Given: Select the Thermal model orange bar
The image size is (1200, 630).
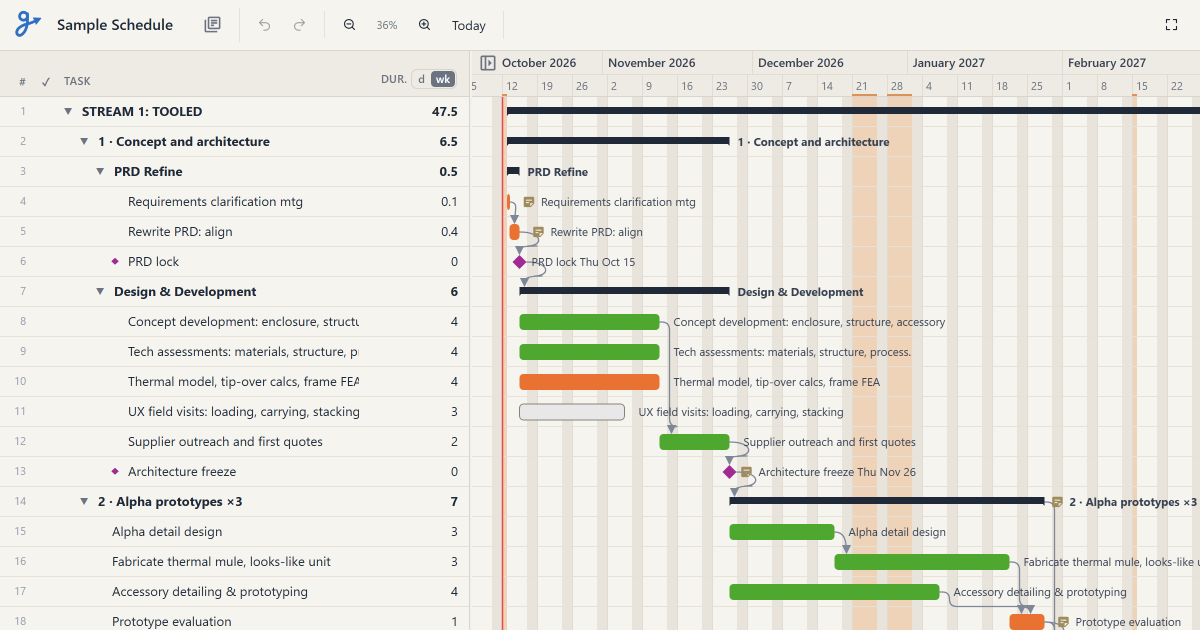Looking at the screenshot, I should [589, 382].
